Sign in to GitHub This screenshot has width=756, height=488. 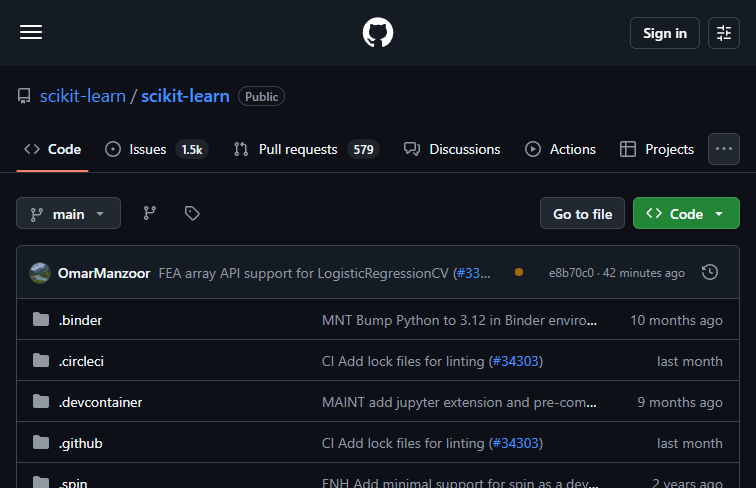[664, 33]
